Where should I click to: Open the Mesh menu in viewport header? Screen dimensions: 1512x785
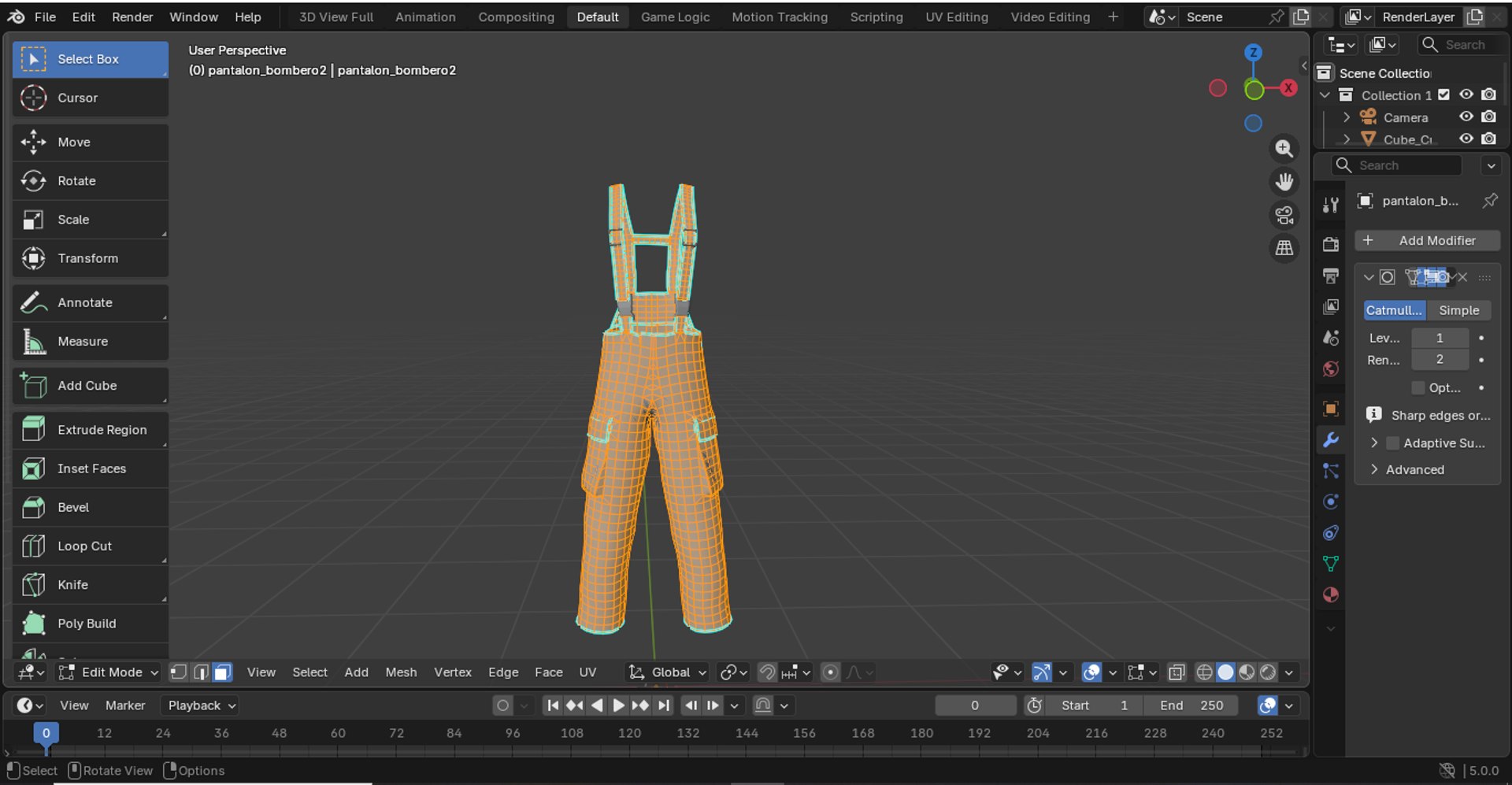click(401, 672)
